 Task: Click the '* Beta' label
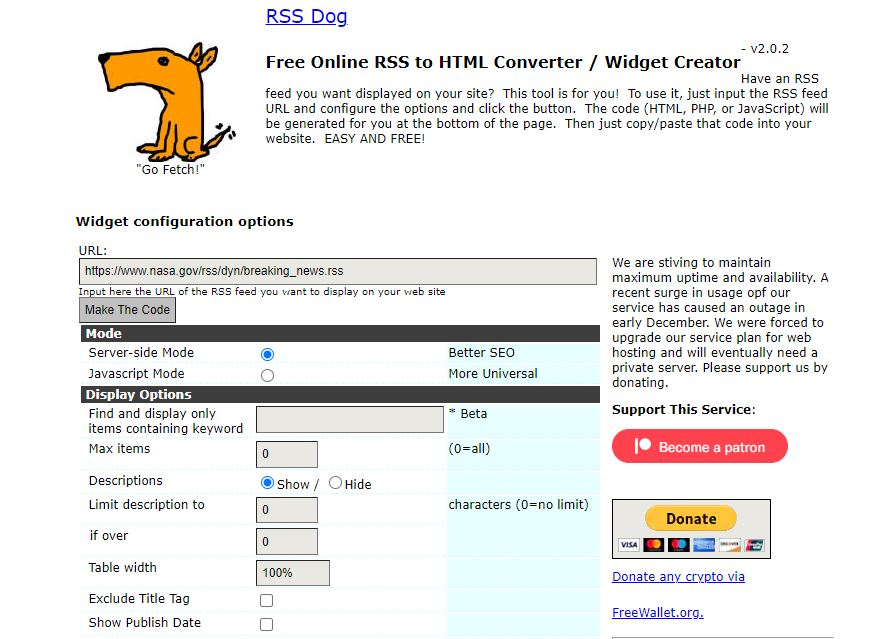point(468,413)
